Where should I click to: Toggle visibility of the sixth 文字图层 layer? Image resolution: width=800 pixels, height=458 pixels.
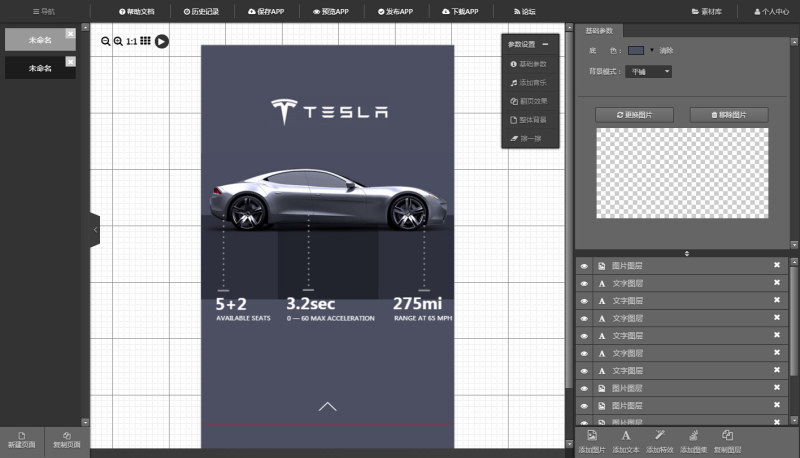click(584, 371)
